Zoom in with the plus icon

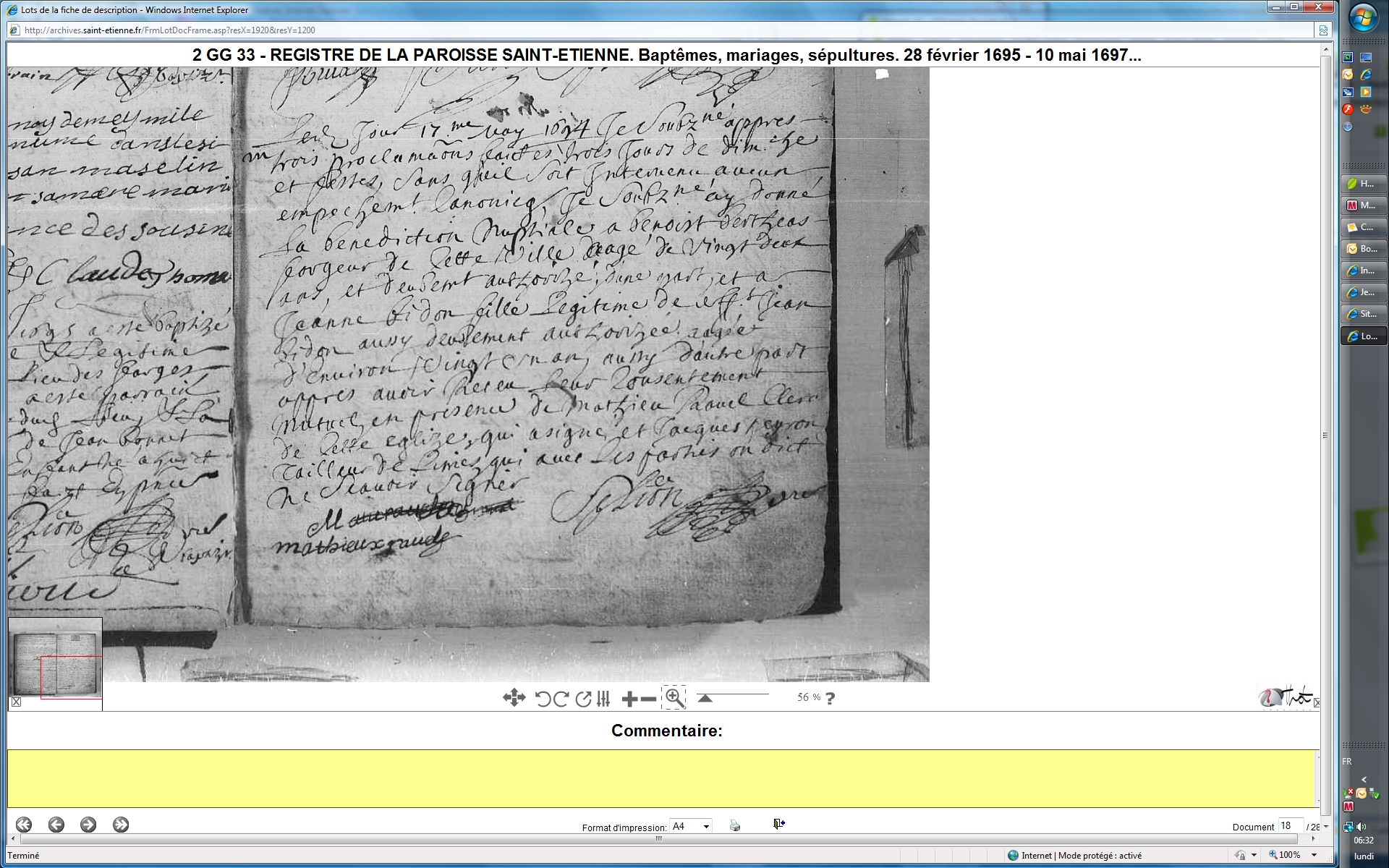(629, 699)
